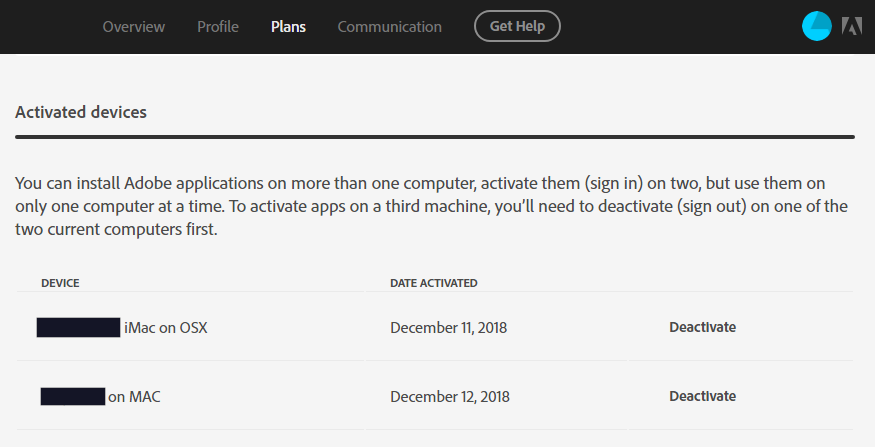The height and width of the screenshot is (447, 875).
Task: Deactivate the iMac on OSX device
Action: coord(703,327)
